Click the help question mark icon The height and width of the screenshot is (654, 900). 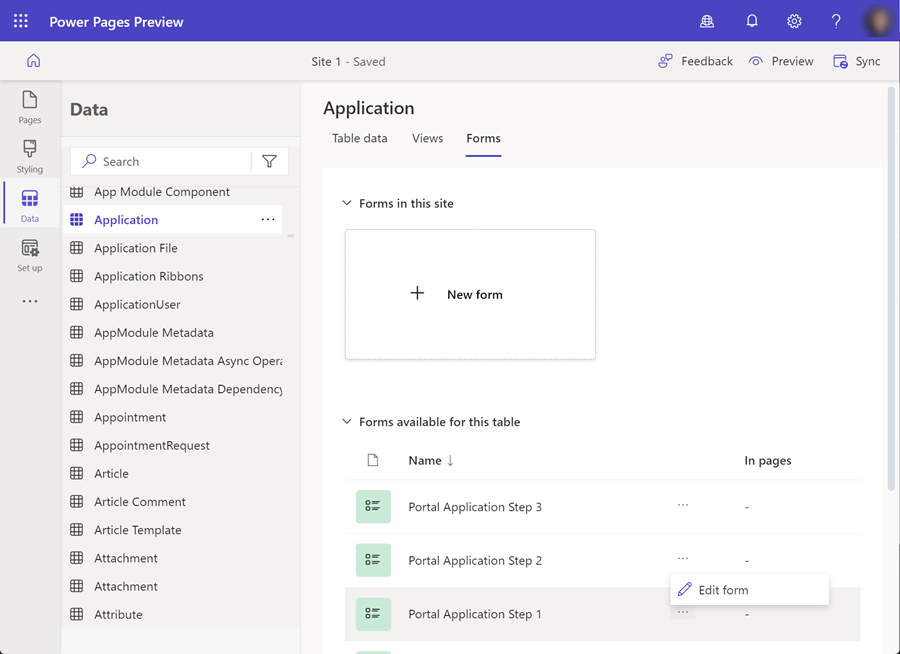tap(836, 21)
